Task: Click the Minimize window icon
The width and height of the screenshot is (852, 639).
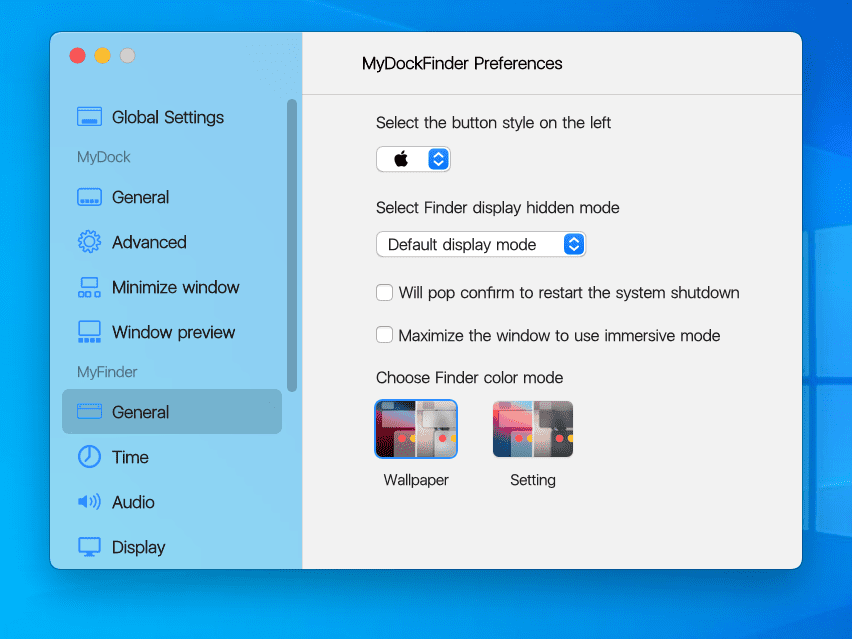Action: (89, 287)
